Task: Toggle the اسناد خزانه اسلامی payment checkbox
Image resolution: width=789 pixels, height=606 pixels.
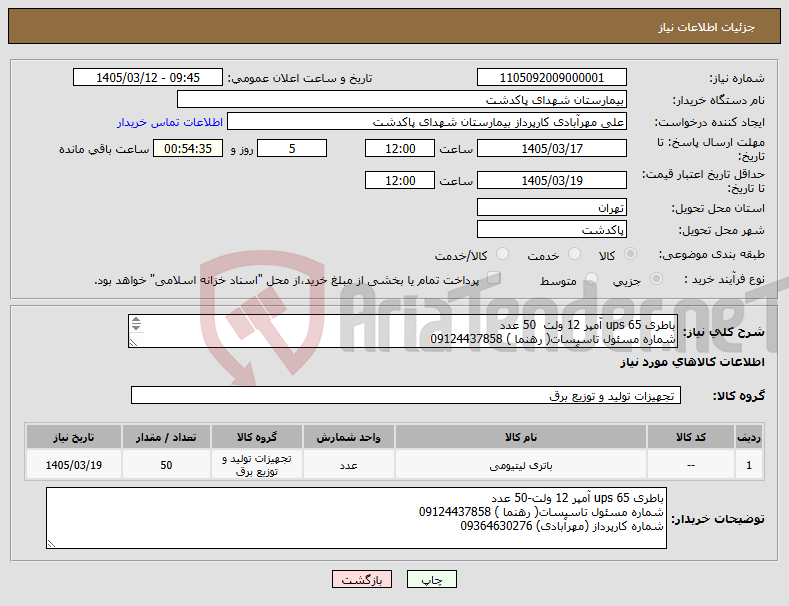Action: pyautogui.click(x=494, y=278)
